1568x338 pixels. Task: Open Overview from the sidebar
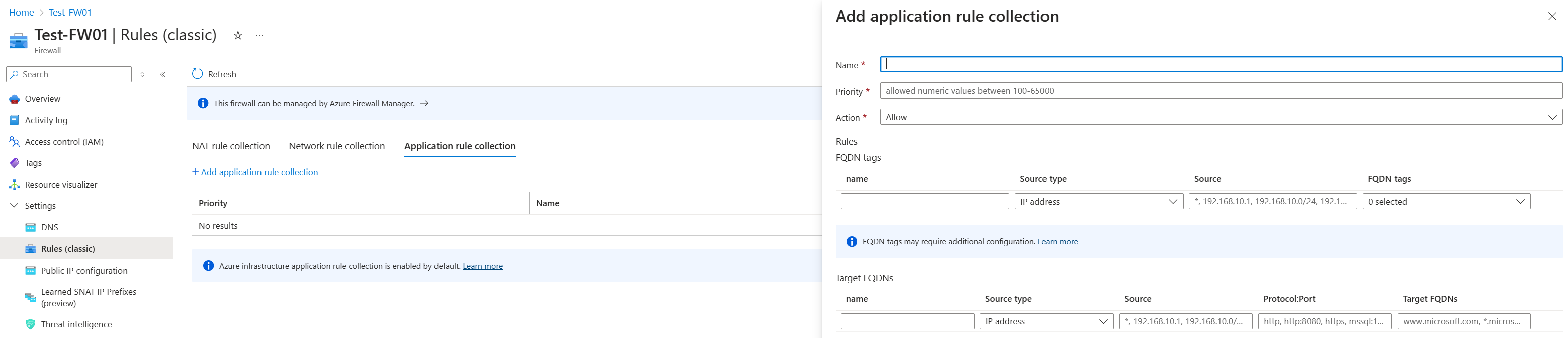(x=43, y=99)
